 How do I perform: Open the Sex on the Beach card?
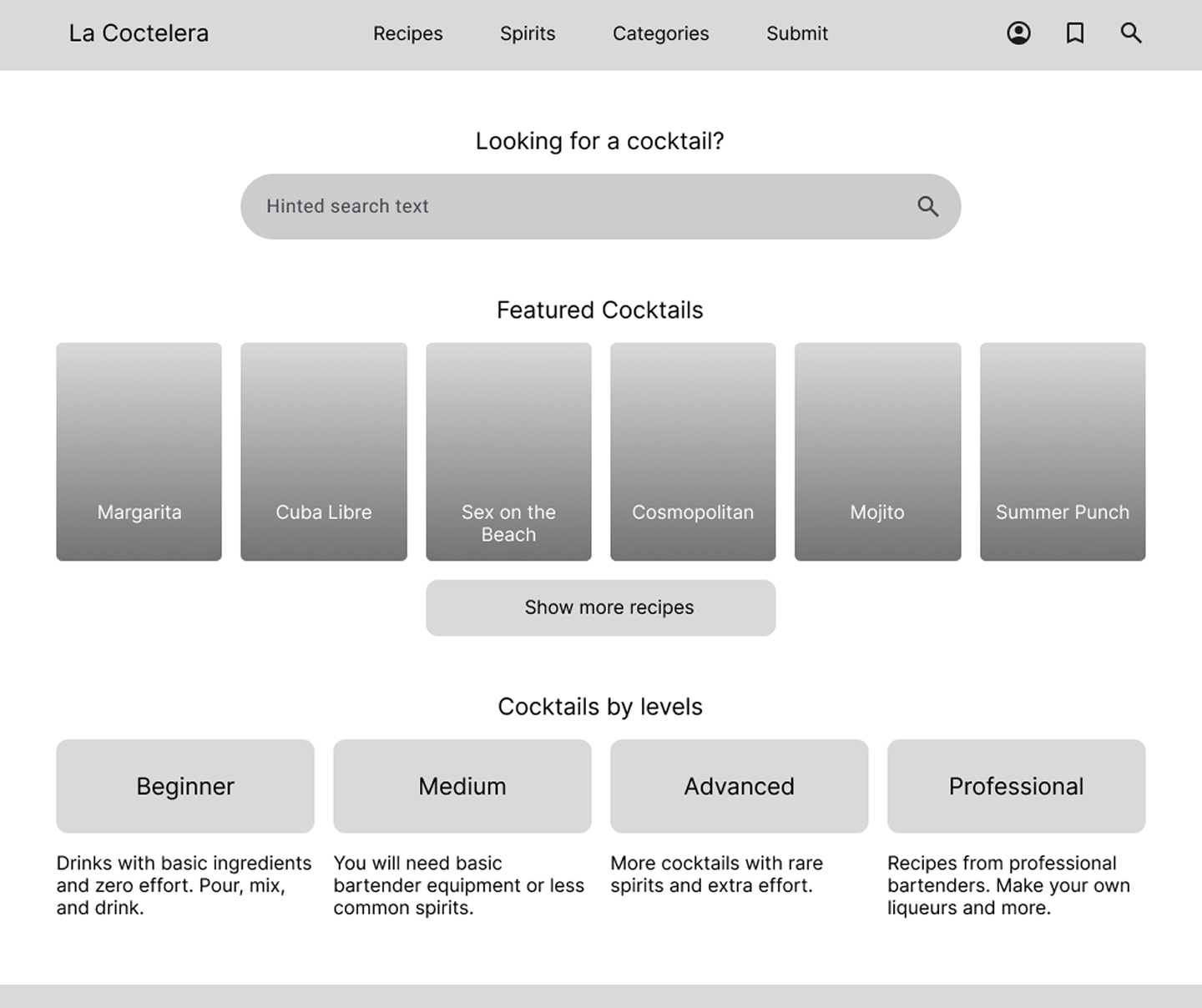click(508, 451)
